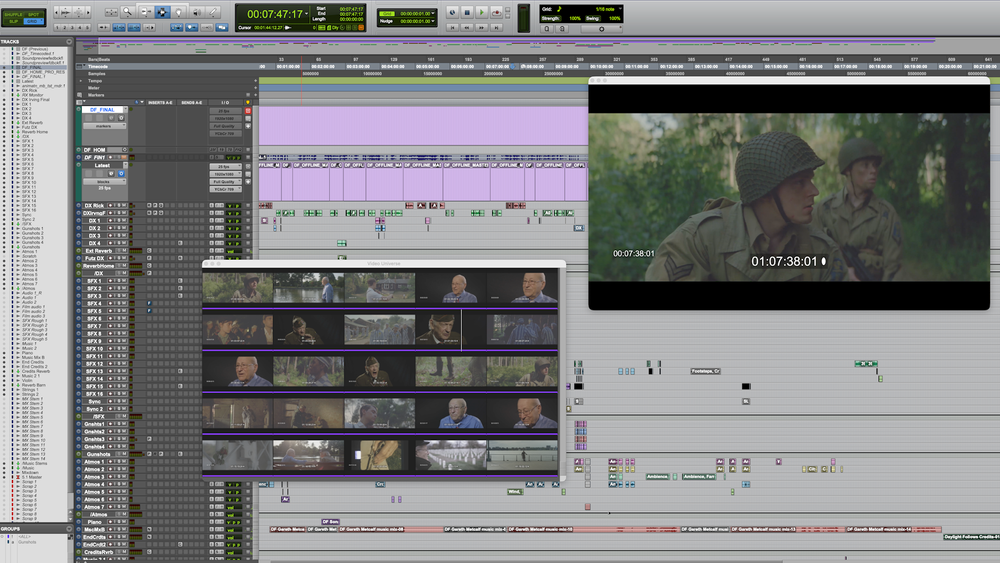Select the Grabber hand tool
This screenshot has width=1000, height=563.
[179, 11]
